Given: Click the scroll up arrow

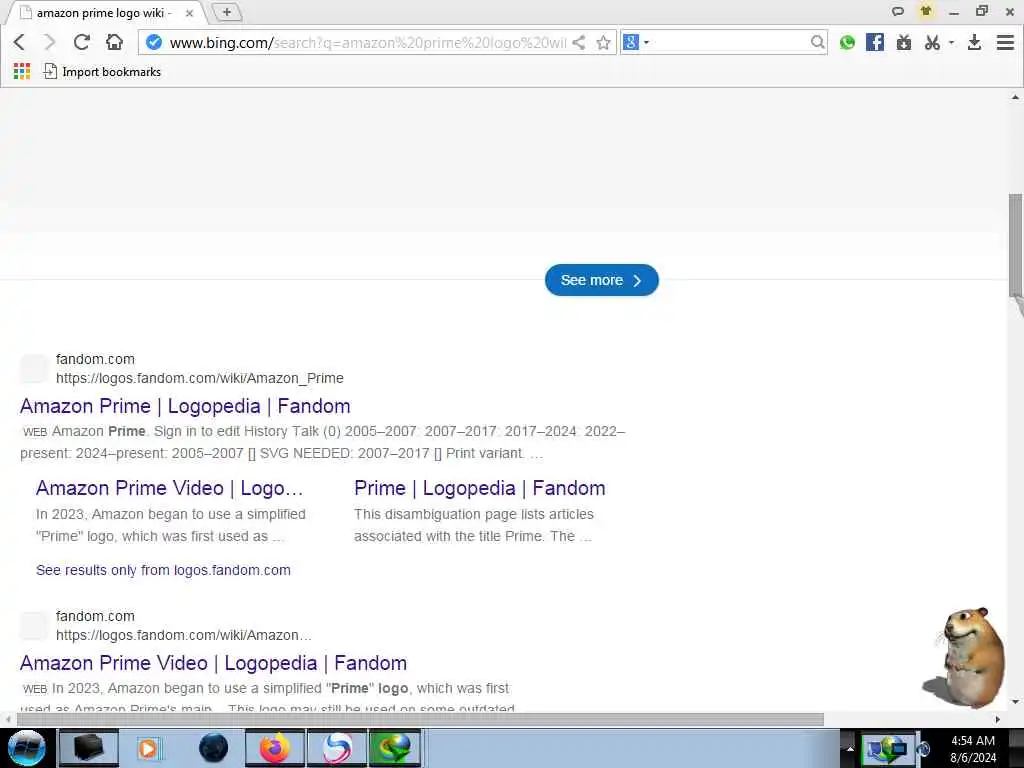Looking at the screenshot, I should 1015,97.
